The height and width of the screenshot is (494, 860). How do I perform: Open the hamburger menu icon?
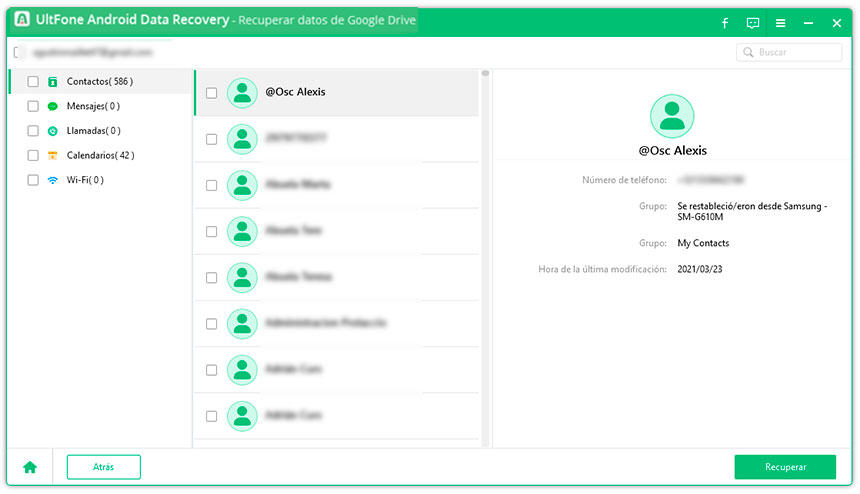(x=780, y=23)
